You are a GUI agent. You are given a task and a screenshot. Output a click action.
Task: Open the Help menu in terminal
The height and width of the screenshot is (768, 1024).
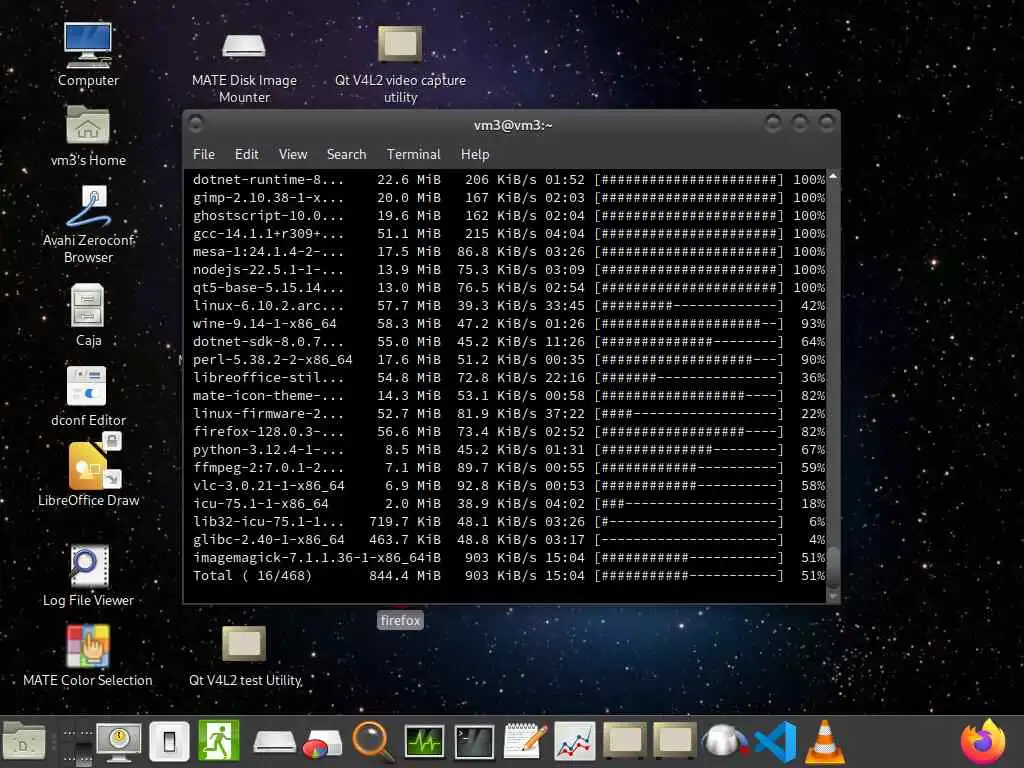475,154
